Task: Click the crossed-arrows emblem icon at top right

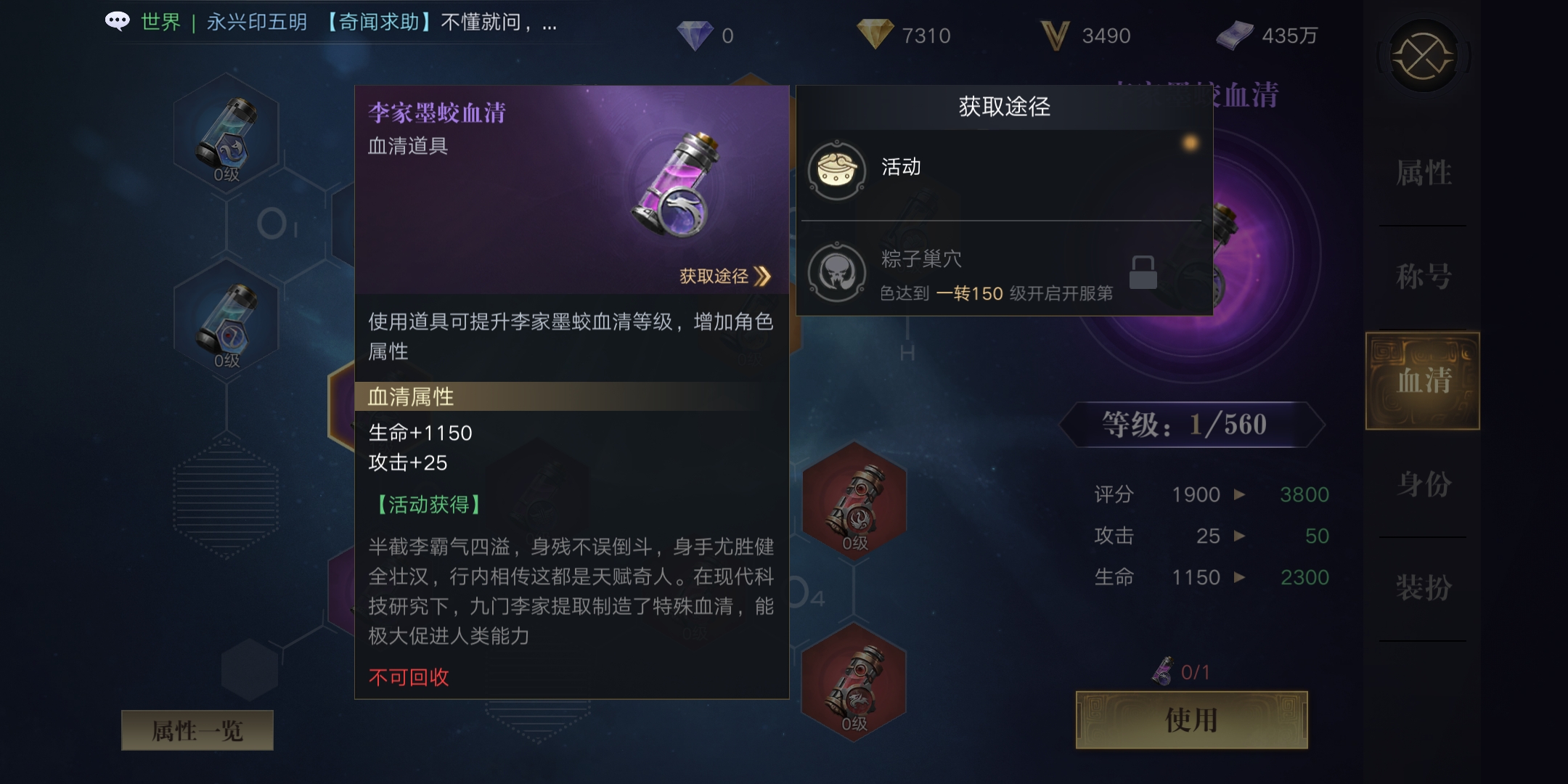Action: (x=1423, y=57)
